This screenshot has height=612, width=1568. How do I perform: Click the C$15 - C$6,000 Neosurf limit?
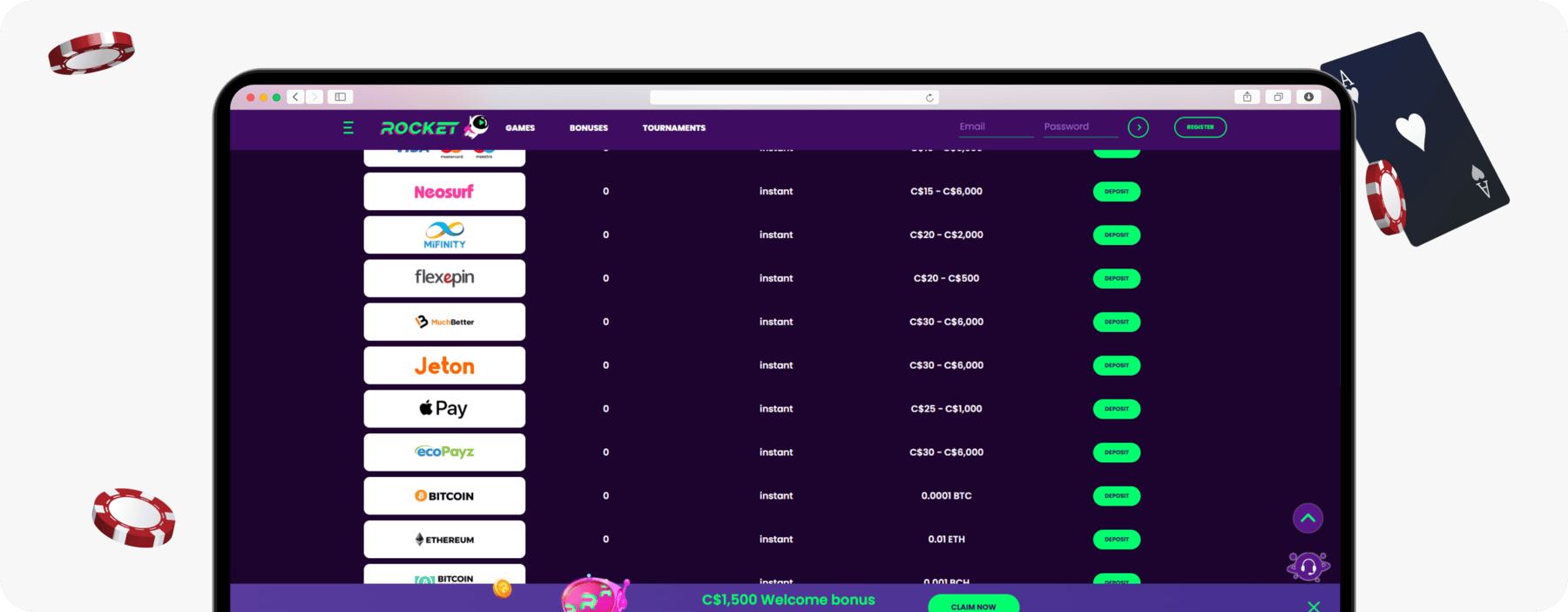pos(946,191)
